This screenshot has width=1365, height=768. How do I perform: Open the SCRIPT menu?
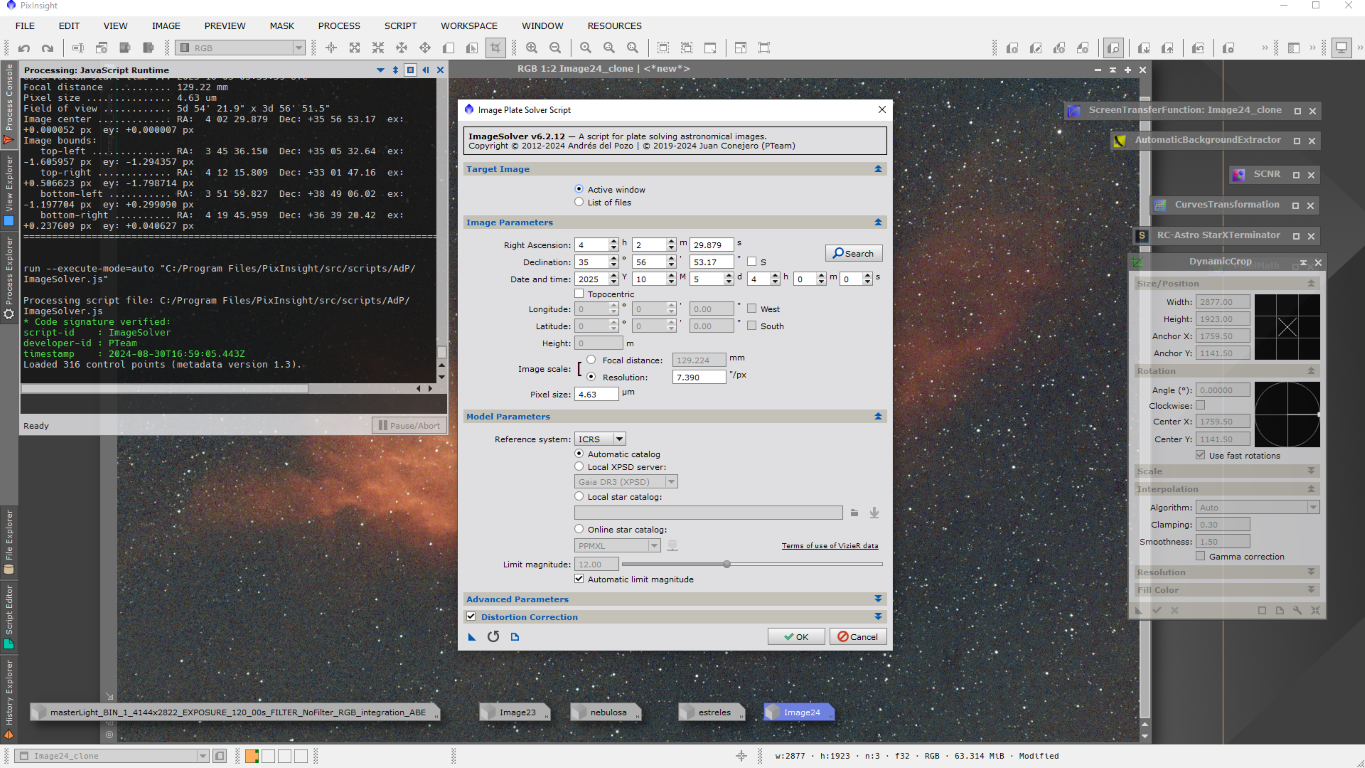coord(400,26)
